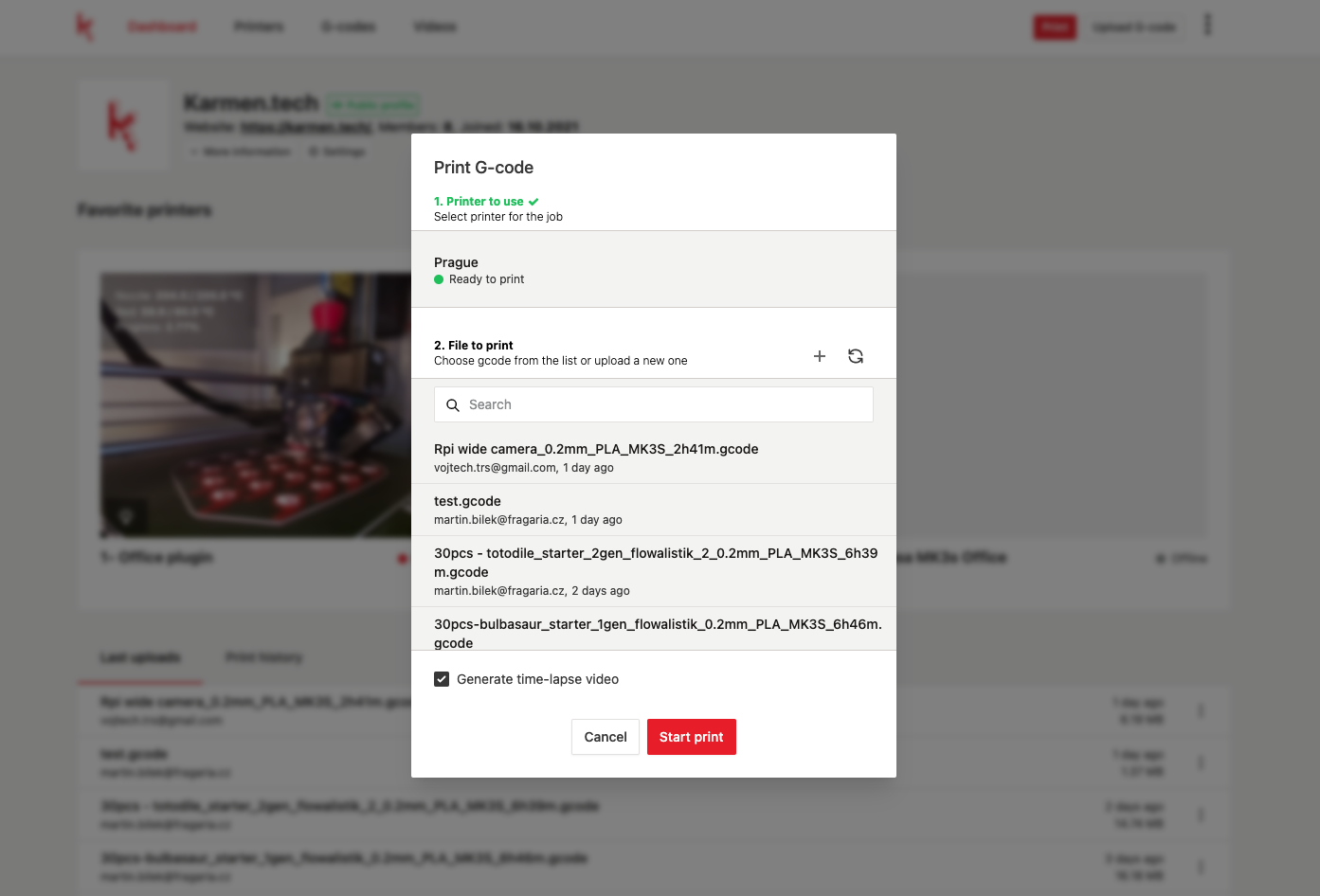Screen dimensions: 1320x896
Task: Click the red Print button in header
Action: 1055,27
